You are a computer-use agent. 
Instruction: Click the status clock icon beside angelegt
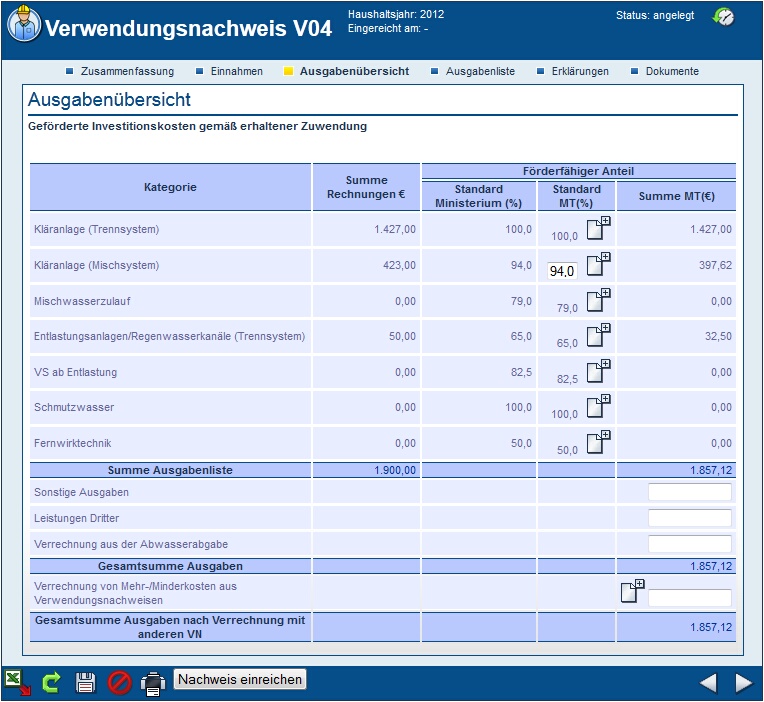point(724,17)
